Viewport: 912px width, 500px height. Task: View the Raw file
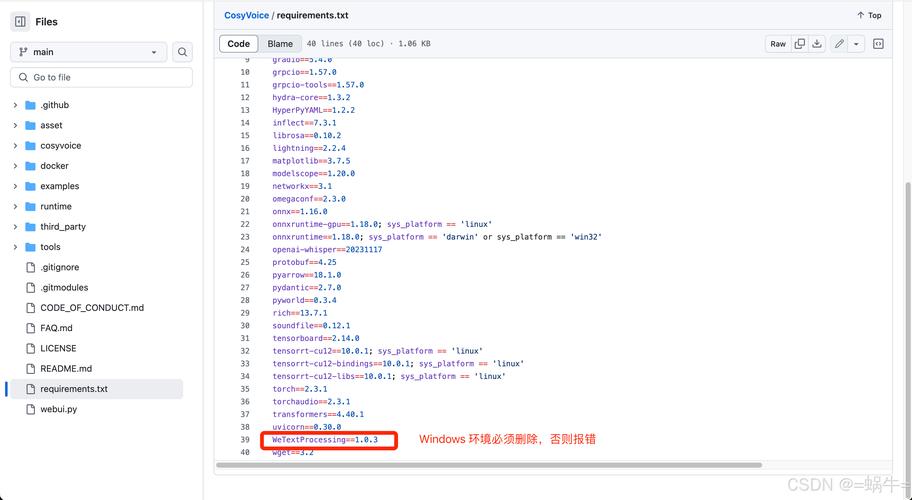(x=778, y=44)
